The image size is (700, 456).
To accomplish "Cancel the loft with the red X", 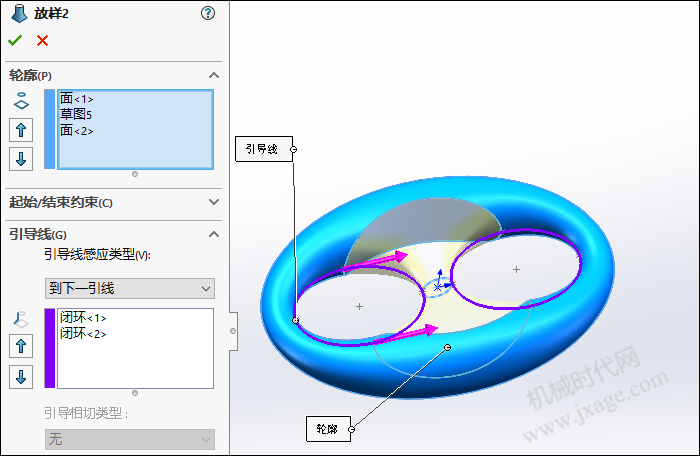I will (42, 41).
